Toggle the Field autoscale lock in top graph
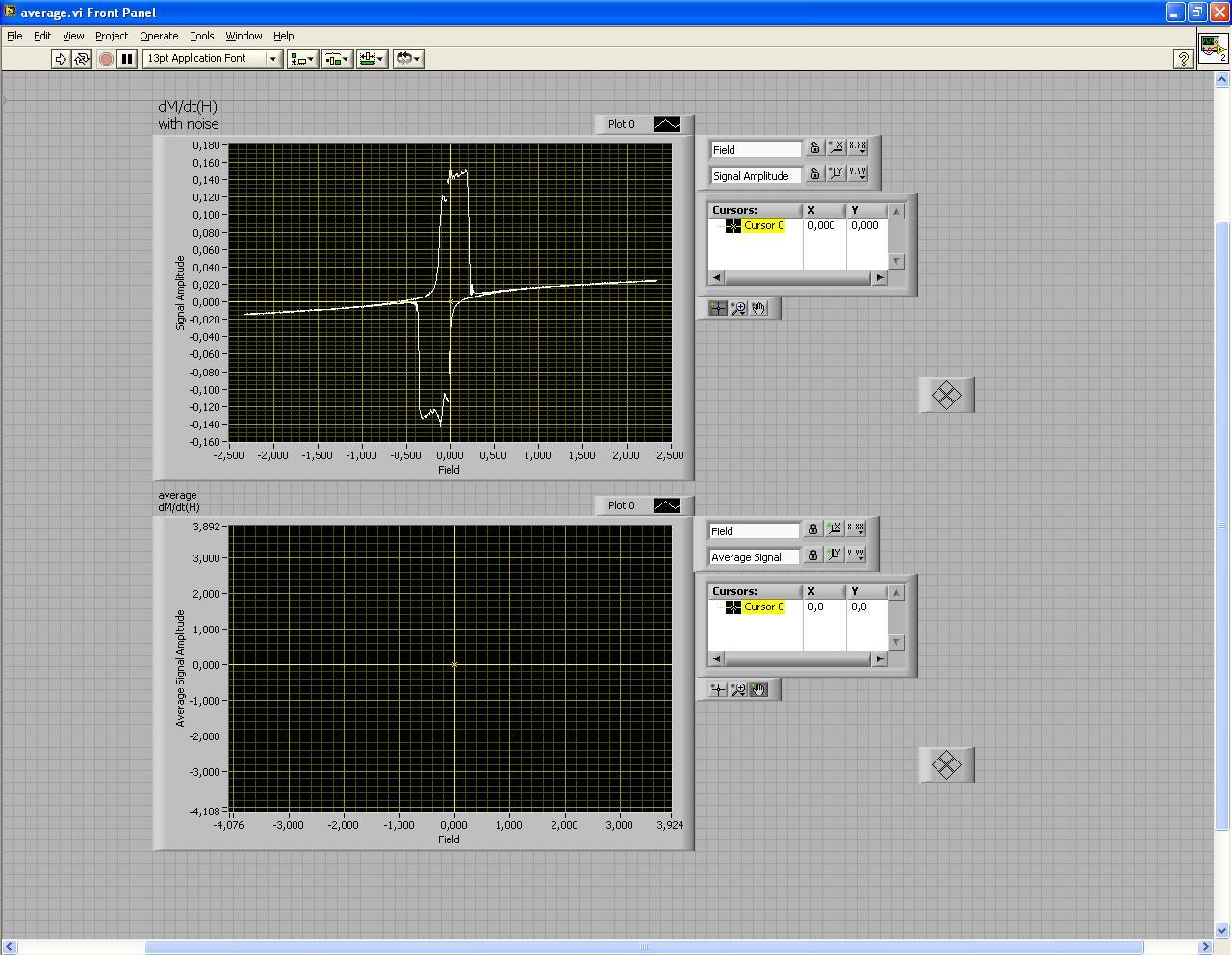Image resolution: width=1232 pixels, height=955 pixels. tap(814, 148)
